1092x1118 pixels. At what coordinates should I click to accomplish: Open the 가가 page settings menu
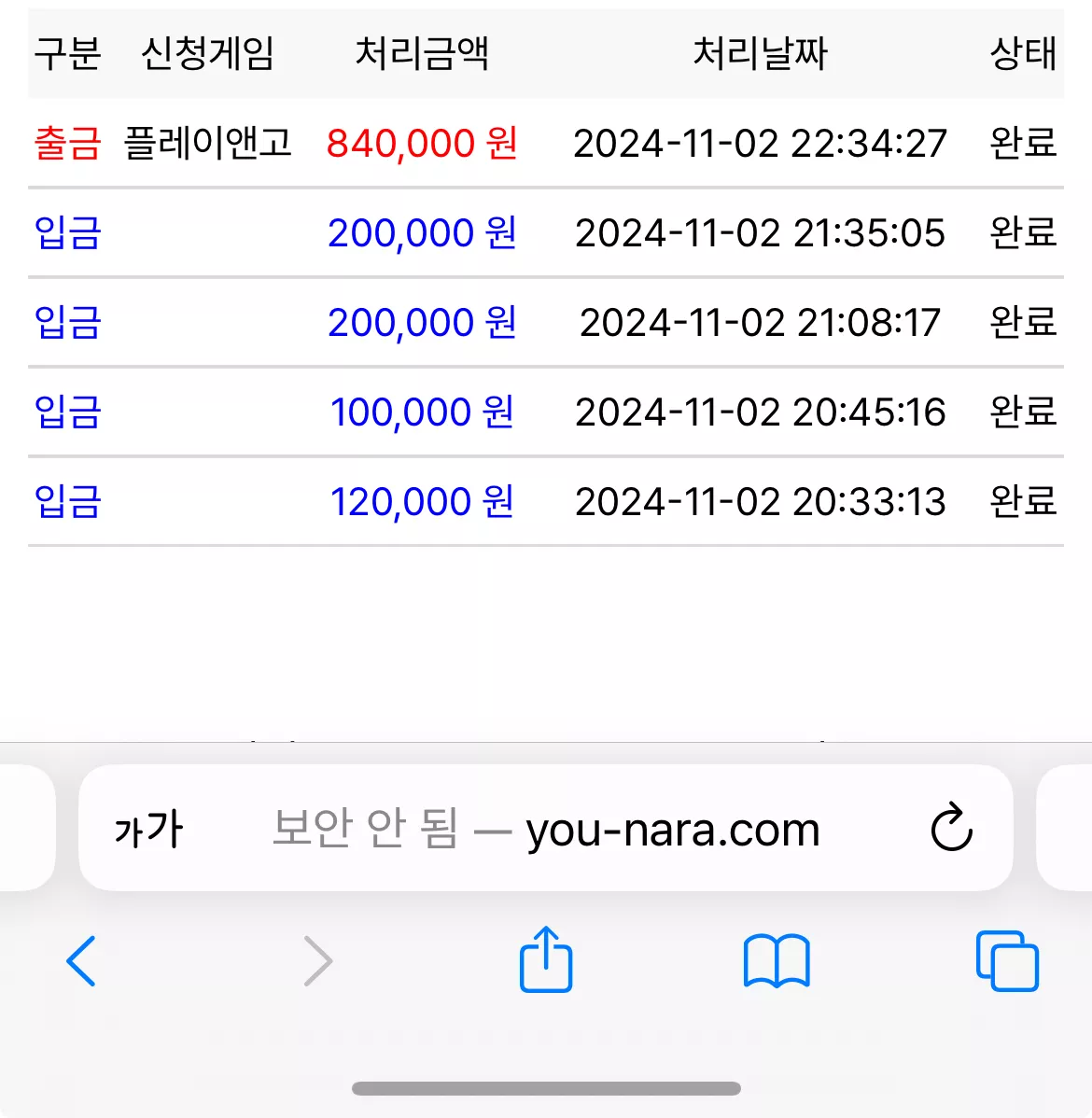click(148, 830)
